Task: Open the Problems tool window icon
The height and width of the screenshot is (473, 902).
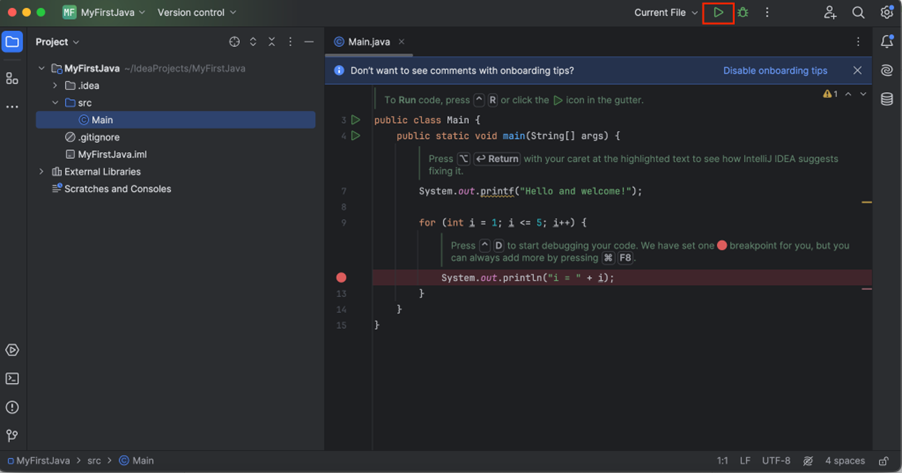Action: point(12,407)
